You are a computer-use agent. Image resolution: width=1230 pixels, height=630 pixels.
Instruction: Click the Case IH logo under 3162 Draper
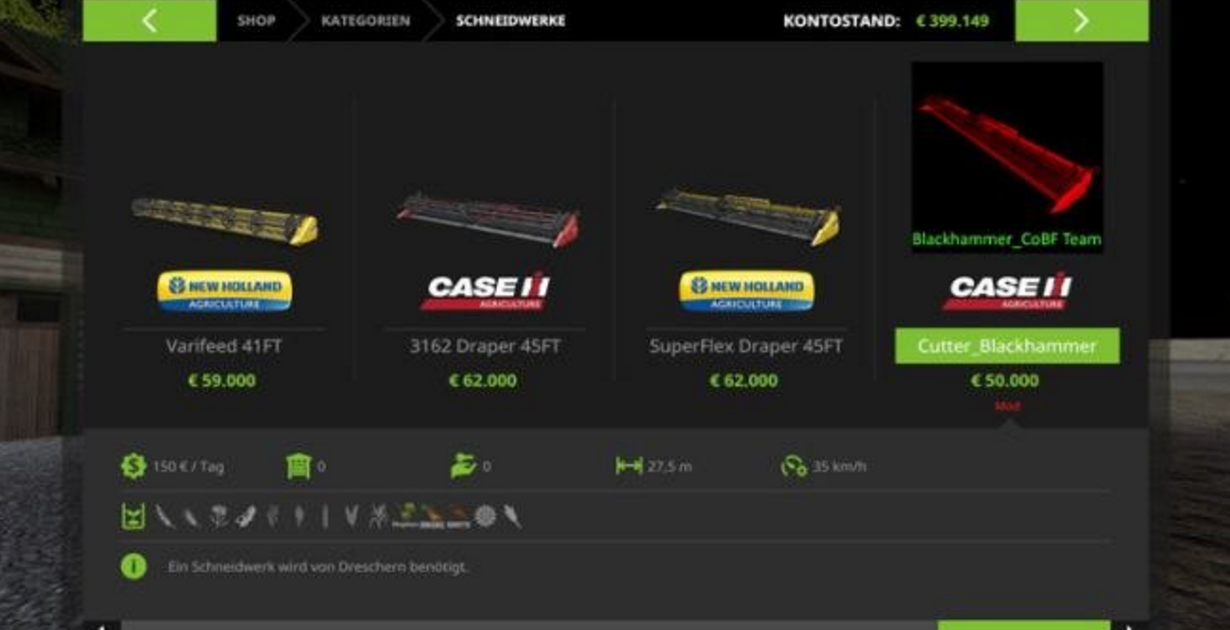tap(485, 291)
